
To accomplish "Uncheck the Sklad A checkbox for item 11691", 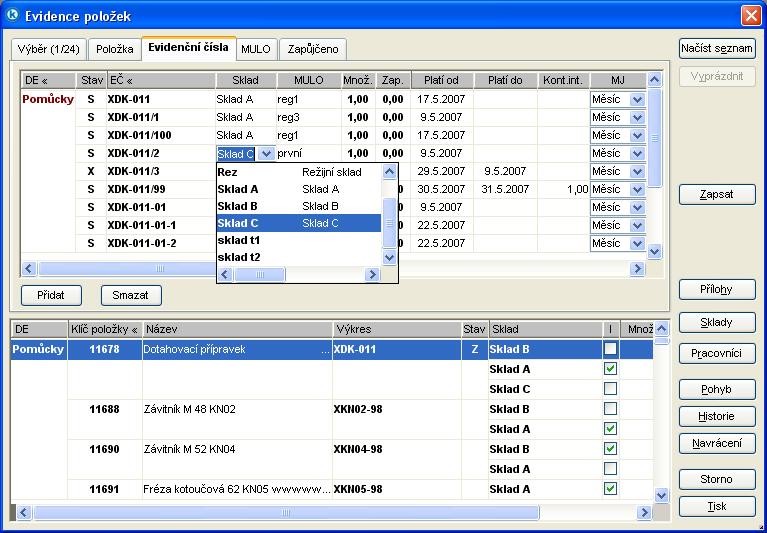I will tap(610, 489).
